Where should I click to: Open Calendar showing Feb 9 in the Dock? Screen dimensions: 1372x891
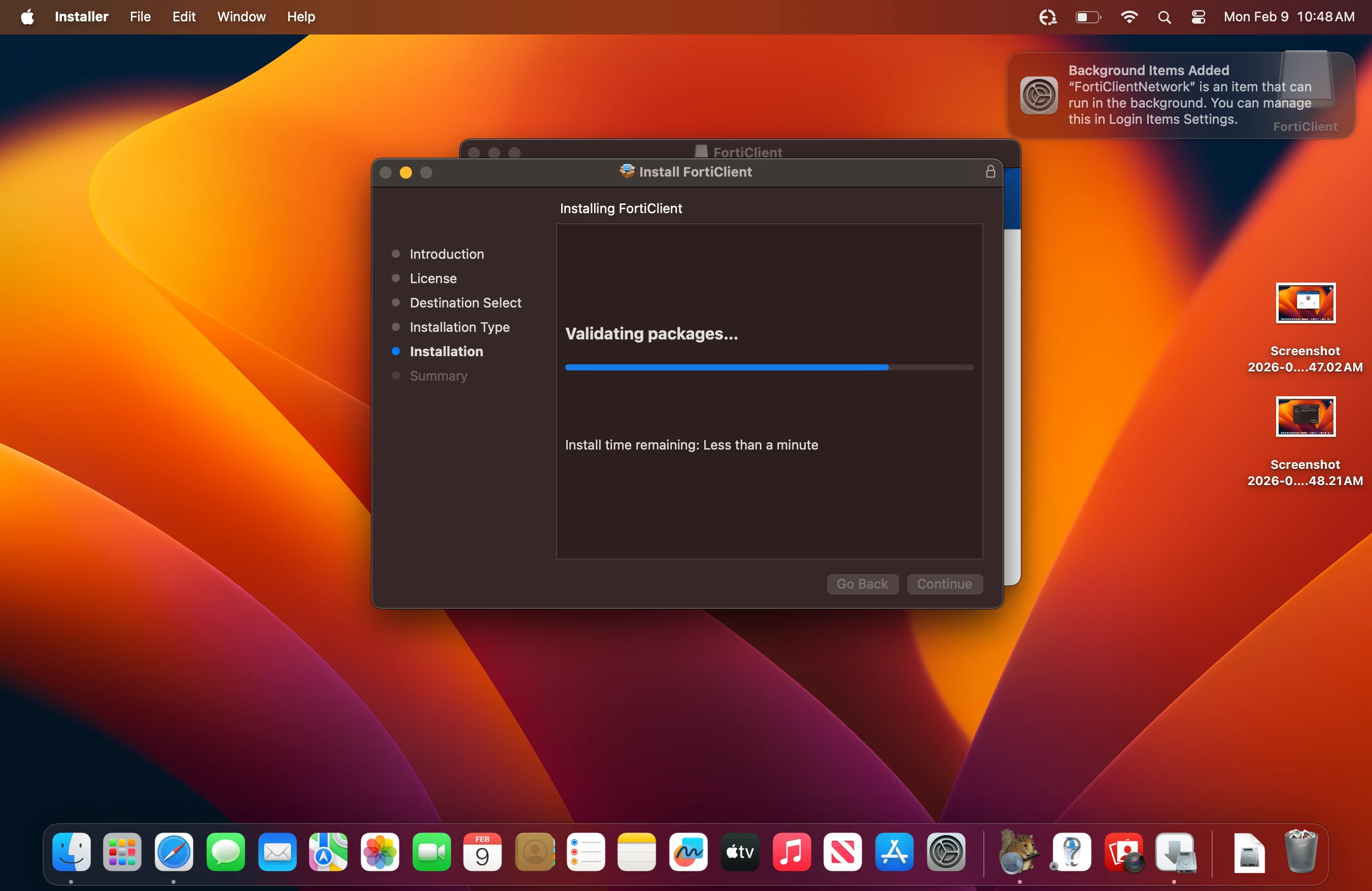coord(483,852)
